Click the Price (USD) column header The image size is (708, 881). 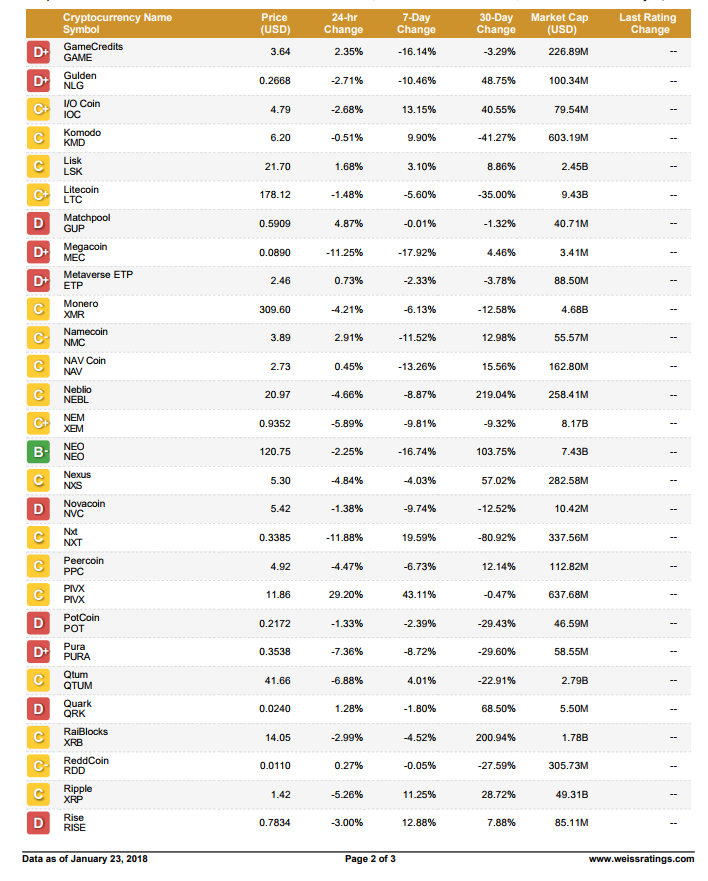[275, 24]
